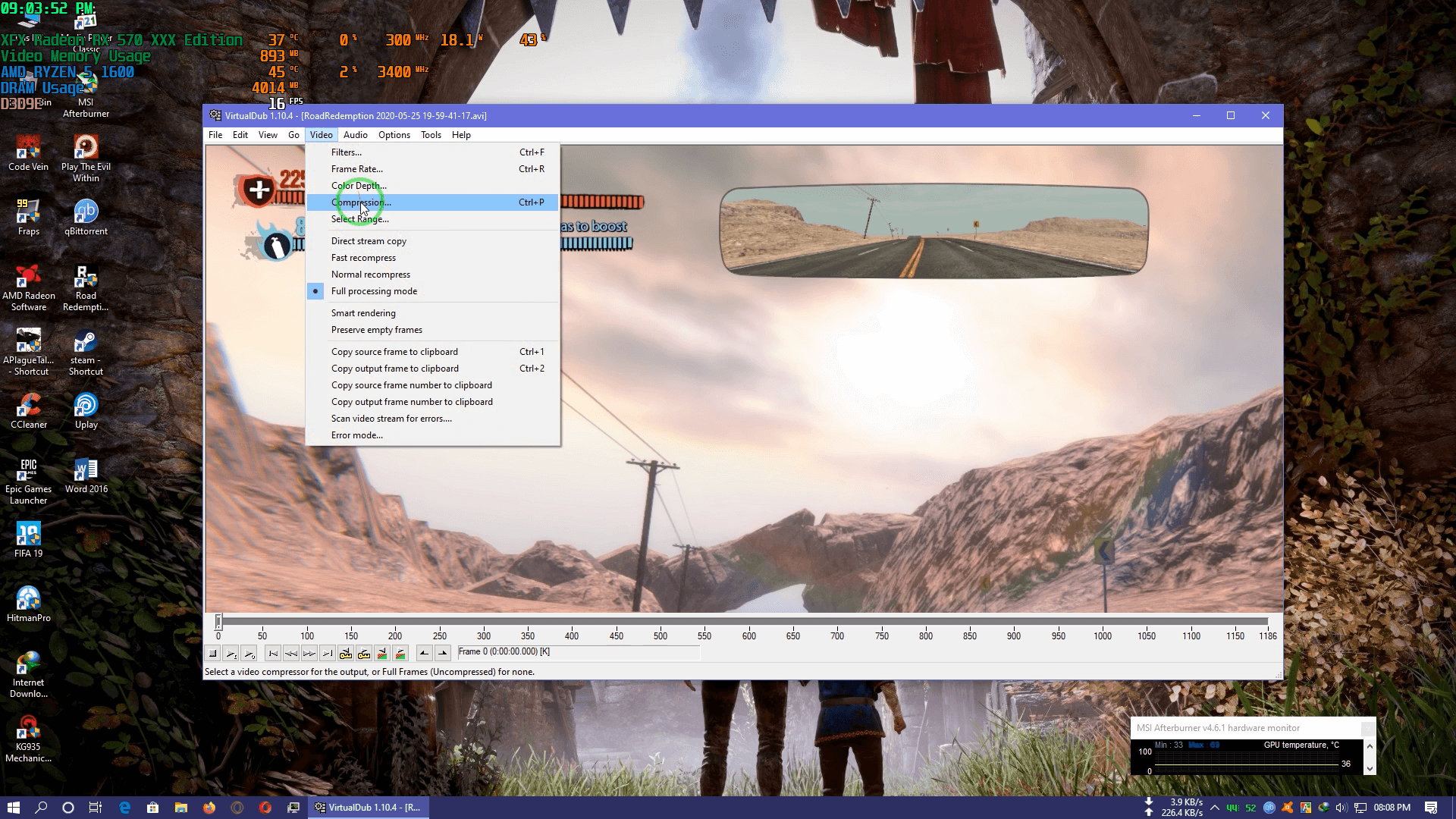Choose Select Range... menu entry
Image resolution: width=1456 pixels, height=819 pixels.
432,219
